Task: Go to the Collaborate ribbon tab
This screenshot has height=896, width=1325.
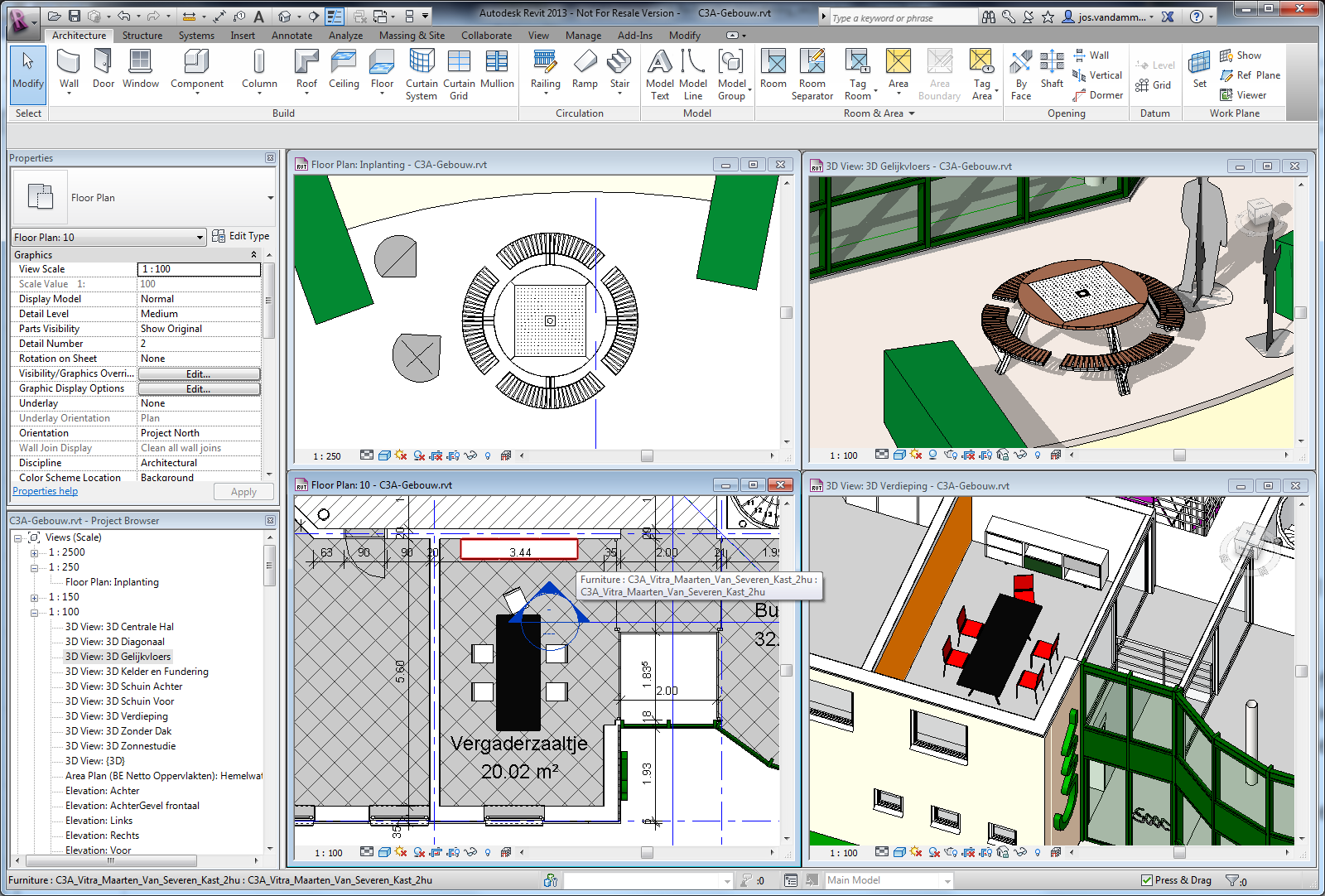Action: coord(486,36)
